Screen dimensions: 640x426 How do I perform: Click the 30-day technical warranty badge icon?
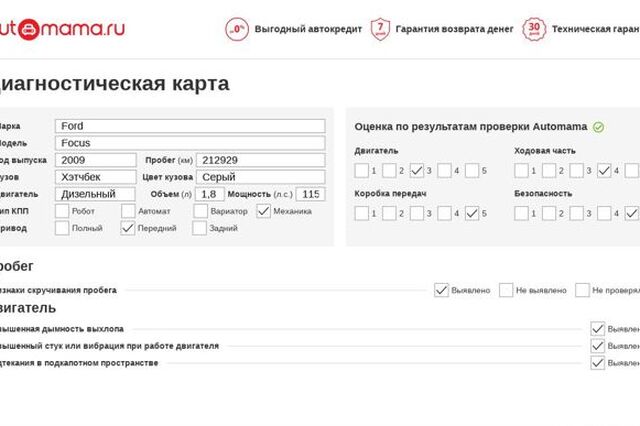[x=534, y=29]
